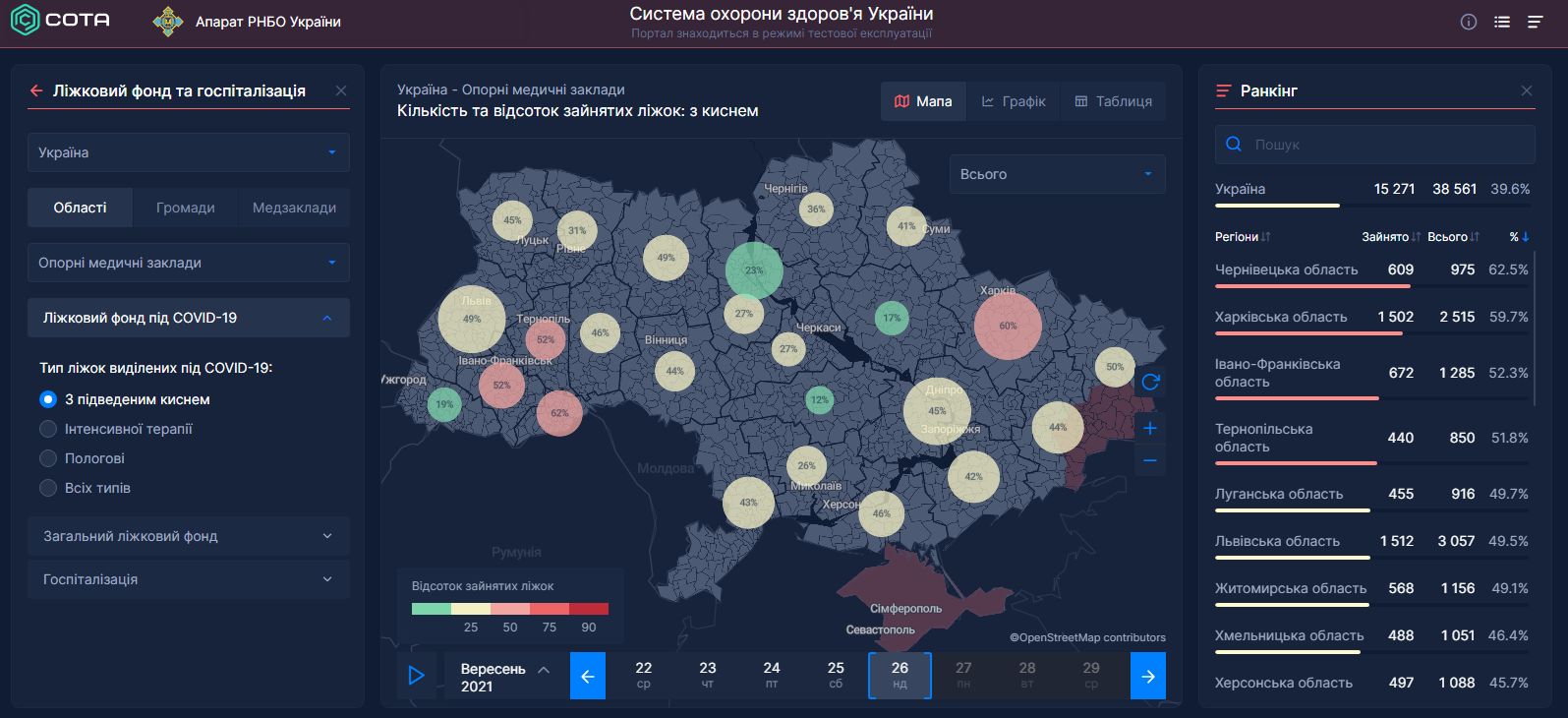Screen dimensions: 1568x718
Task: Zoom out the map with minus button
Action: tap(1150, 460)
